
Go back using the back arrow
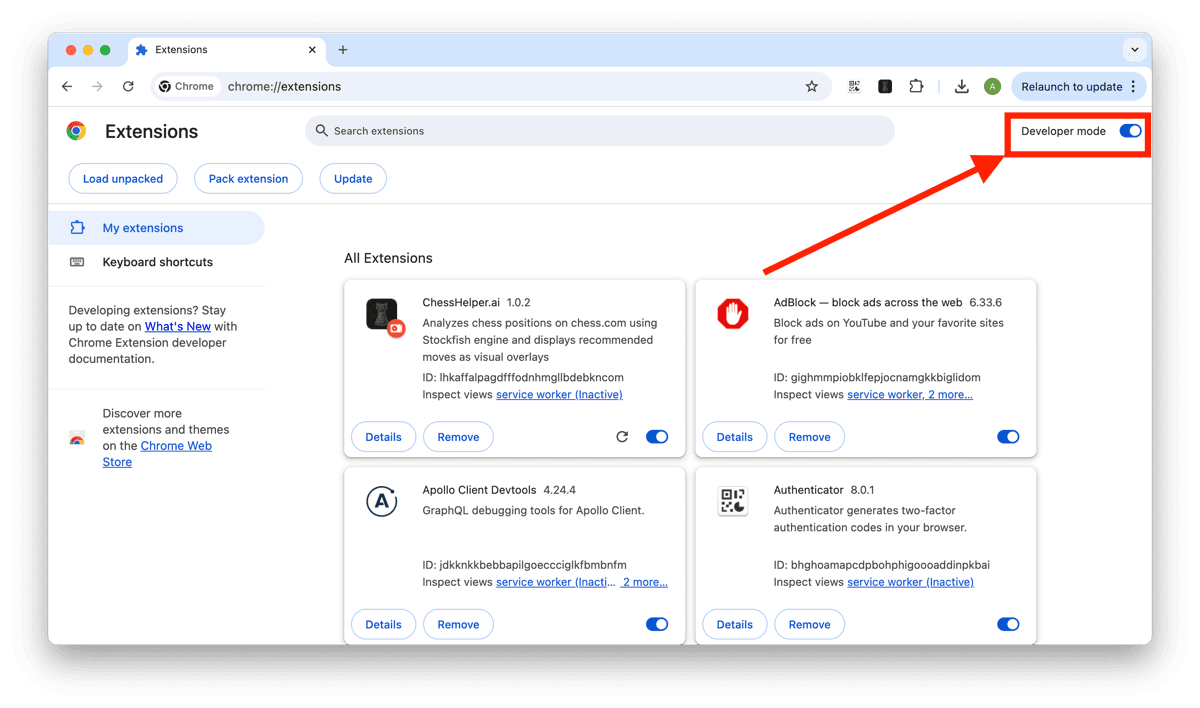point(66,86)
